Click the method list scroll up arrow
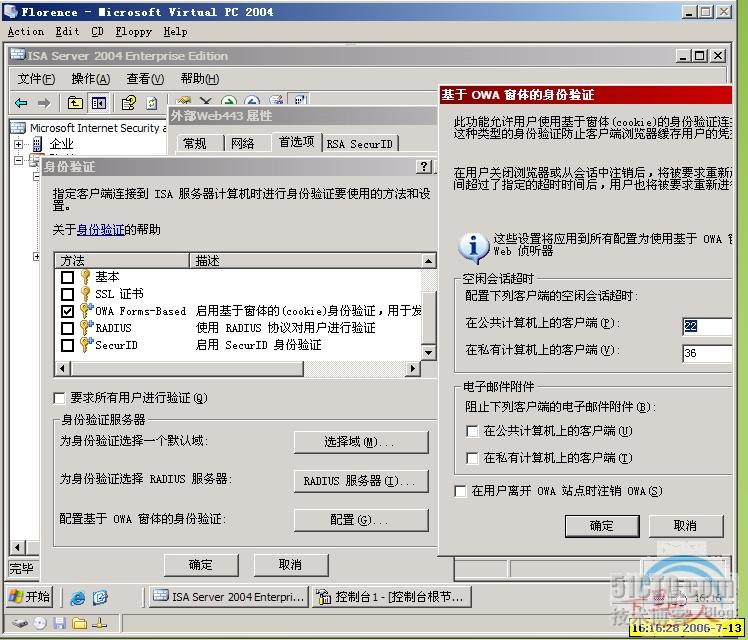The image size is (748, 640). (428, 261)
